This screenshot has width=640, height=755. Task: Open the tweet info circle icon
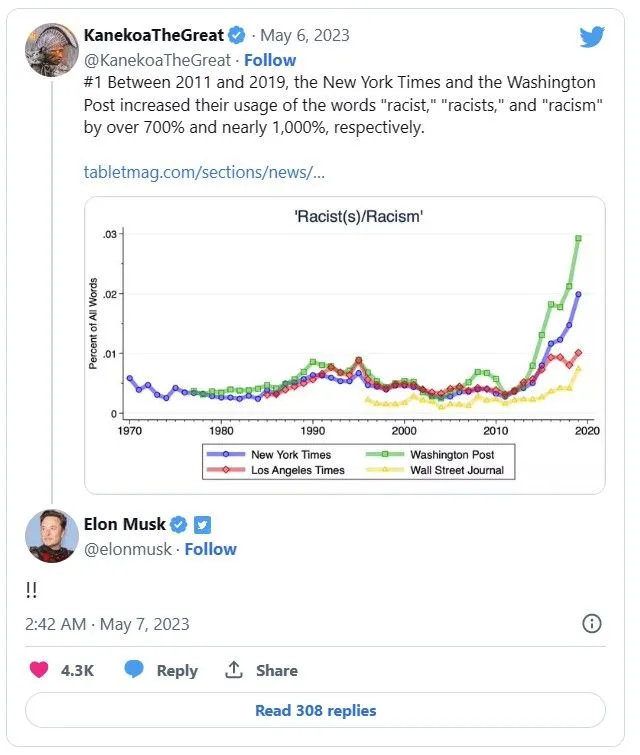click(x=592, y=623)
